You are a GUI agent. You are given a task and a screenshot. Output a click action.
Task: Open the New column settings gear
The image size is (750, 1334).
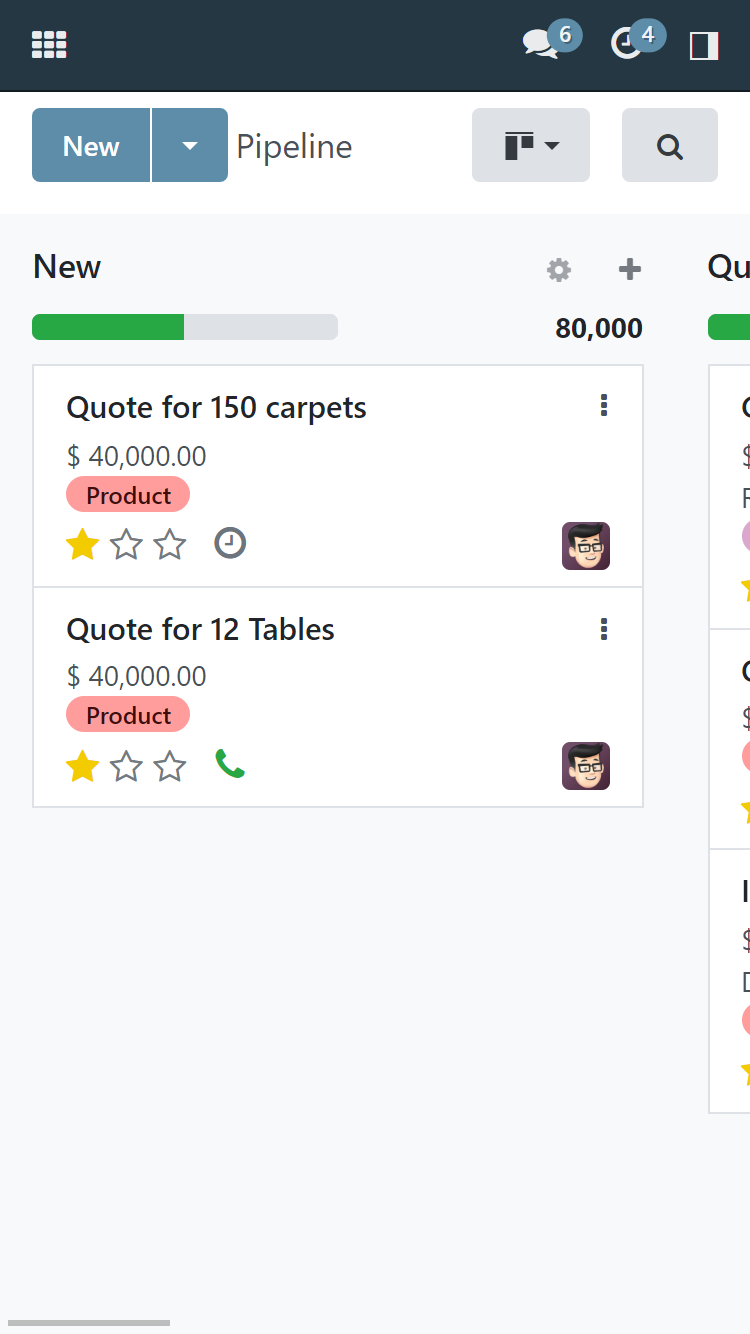coord(559,269)
